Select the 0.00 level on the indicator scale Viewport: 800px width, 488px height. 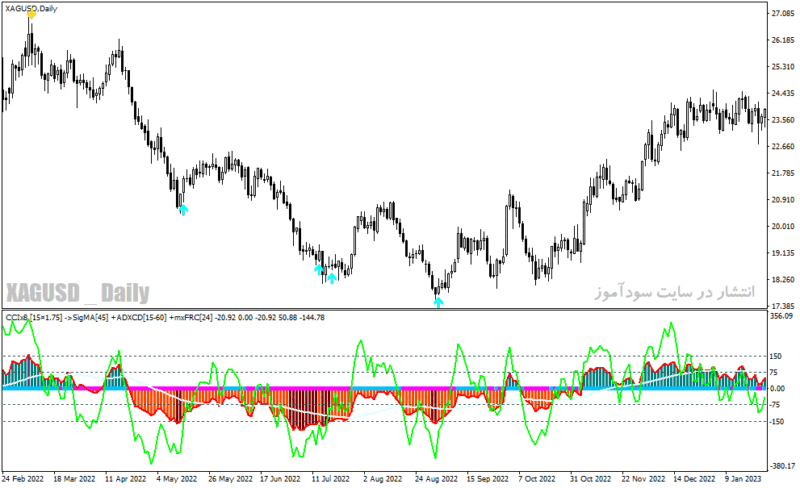coord(777,388)
